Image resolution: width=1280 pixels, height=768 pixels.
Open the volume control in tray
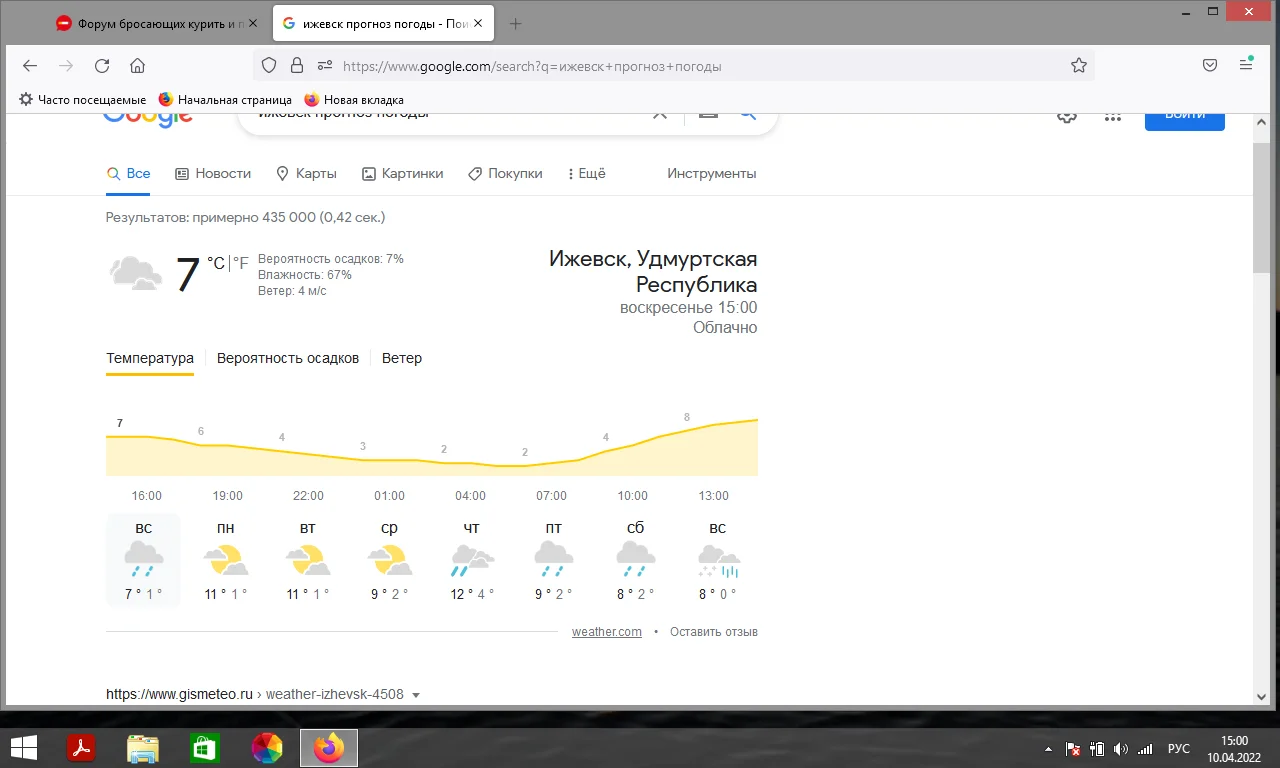click(1121, 749)
